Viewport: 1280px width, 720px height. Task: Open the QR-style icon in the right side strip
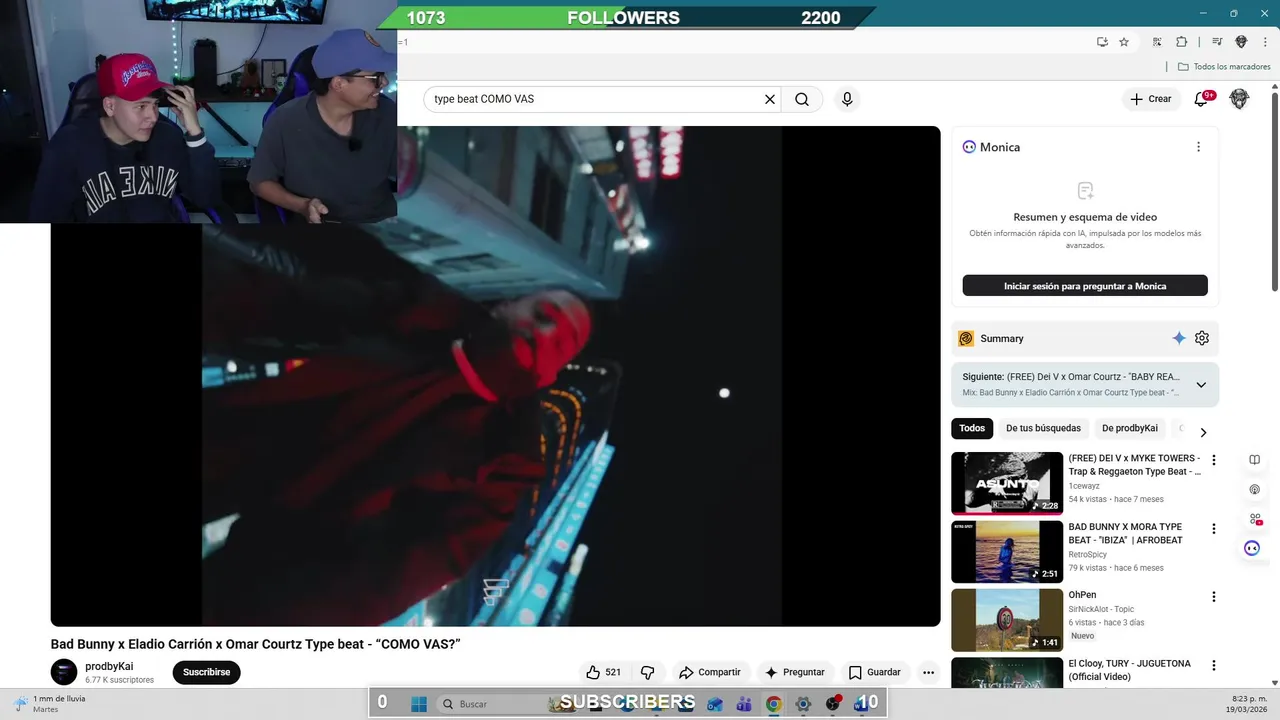click(1254, 519)
